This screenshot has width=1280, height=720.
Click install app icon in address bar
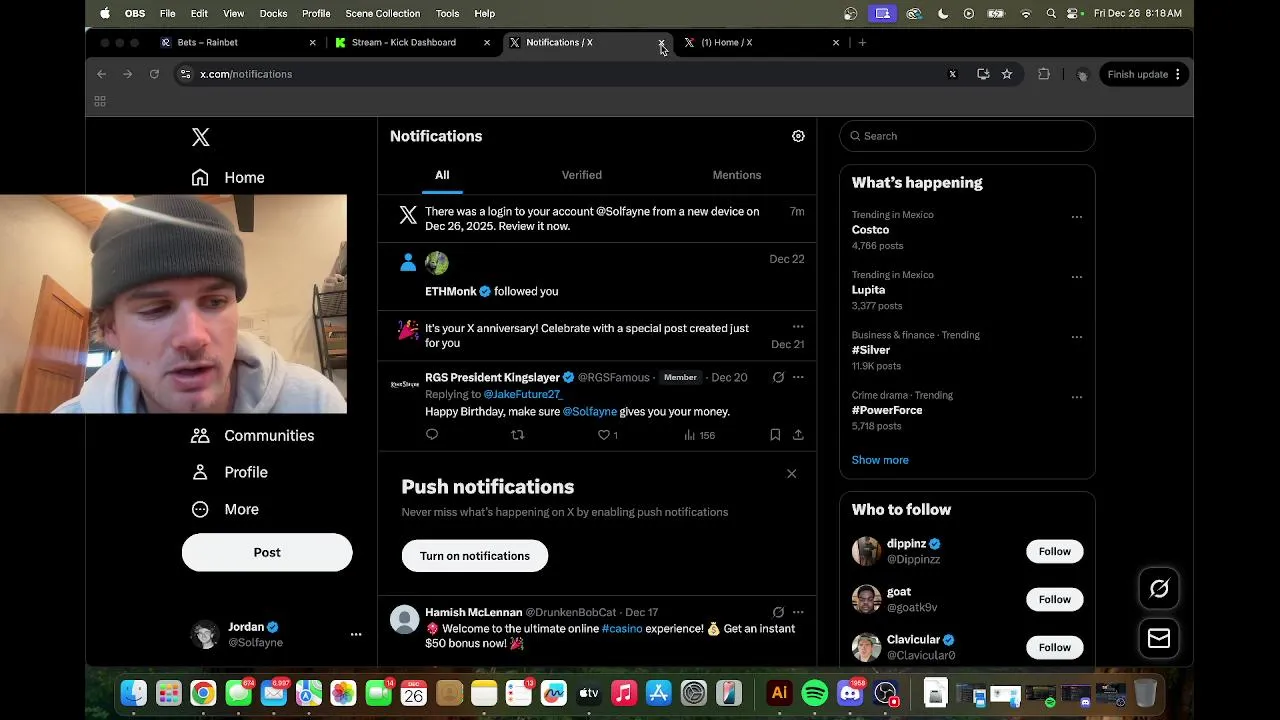pos(983,74)
